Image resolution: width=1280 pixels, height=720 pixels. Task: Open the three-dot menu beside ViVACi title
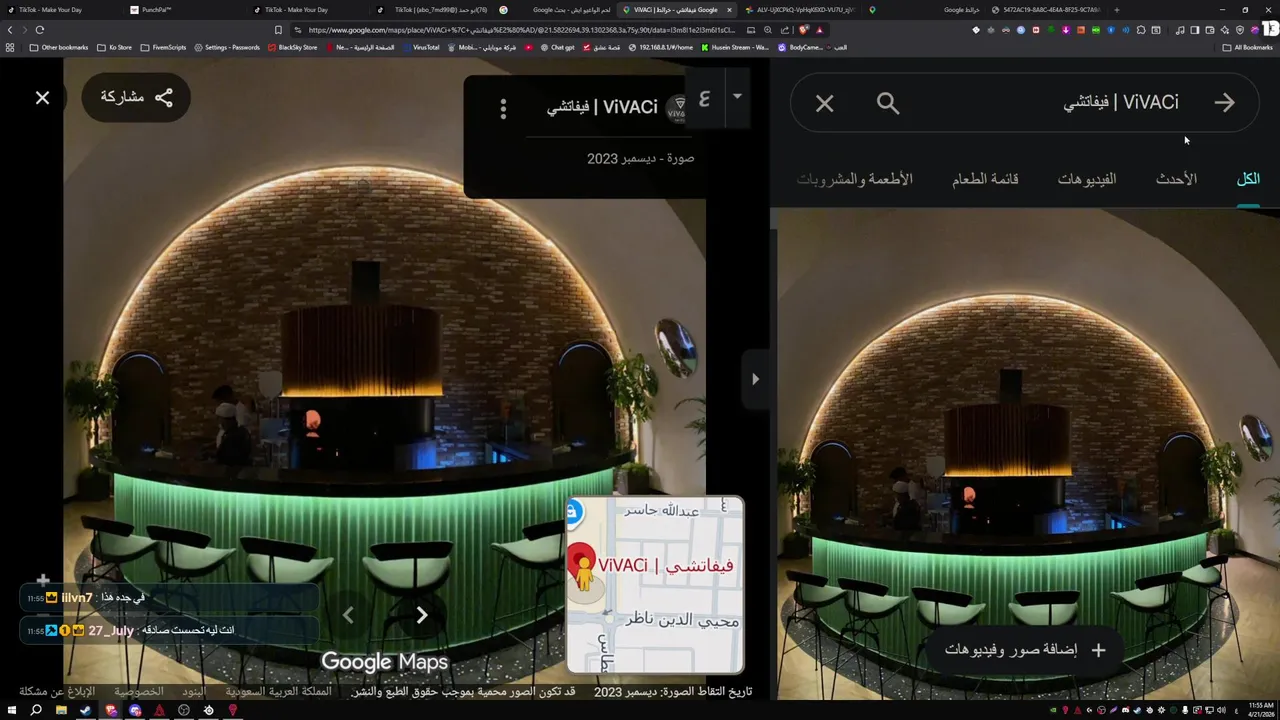[503, 107]
